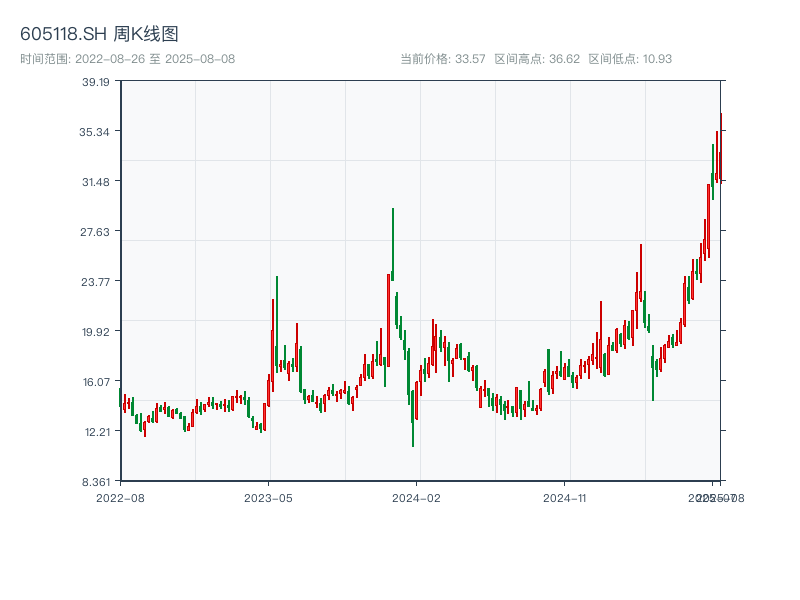
Task: Click the x-axis label 2023-05
Action: pyautogui.click(x=268, y=498)
